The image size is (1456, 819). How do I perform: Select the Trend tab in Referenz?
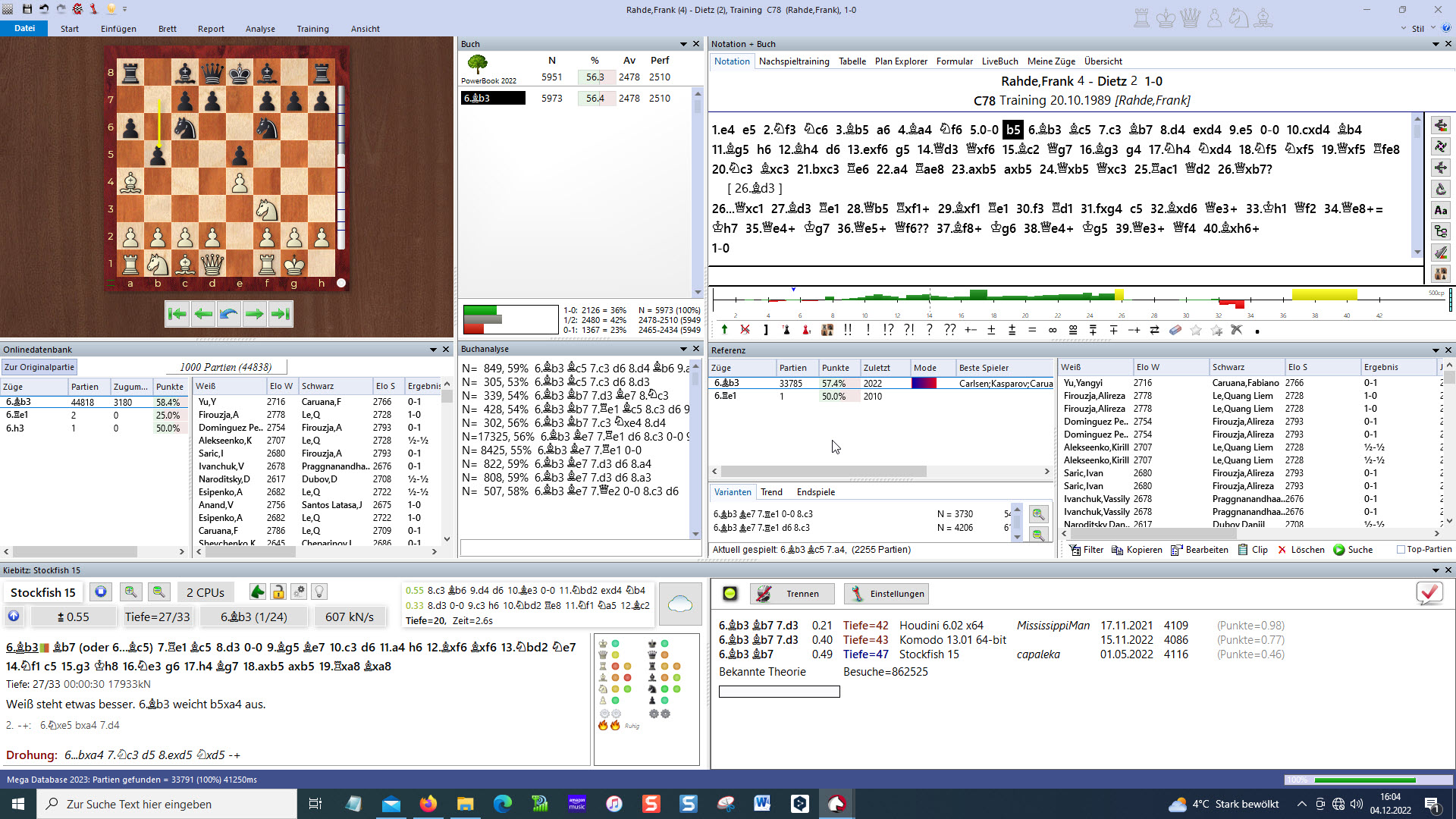(x=771, y=492)
